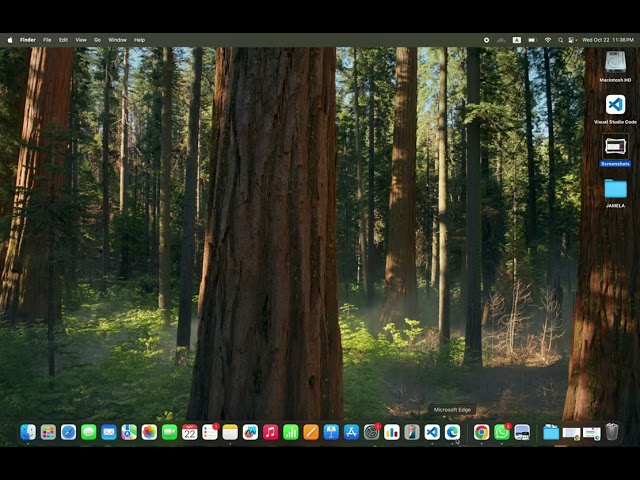Select the JAMELA folder on desktop
This screenshot has width=640, height=480.
615,189
